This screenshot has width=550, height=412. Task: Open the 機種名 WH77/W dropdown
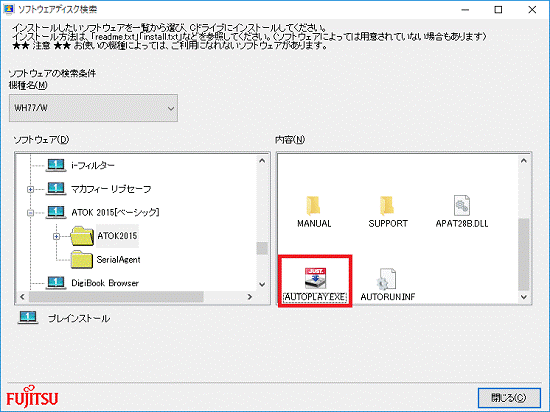93,108
